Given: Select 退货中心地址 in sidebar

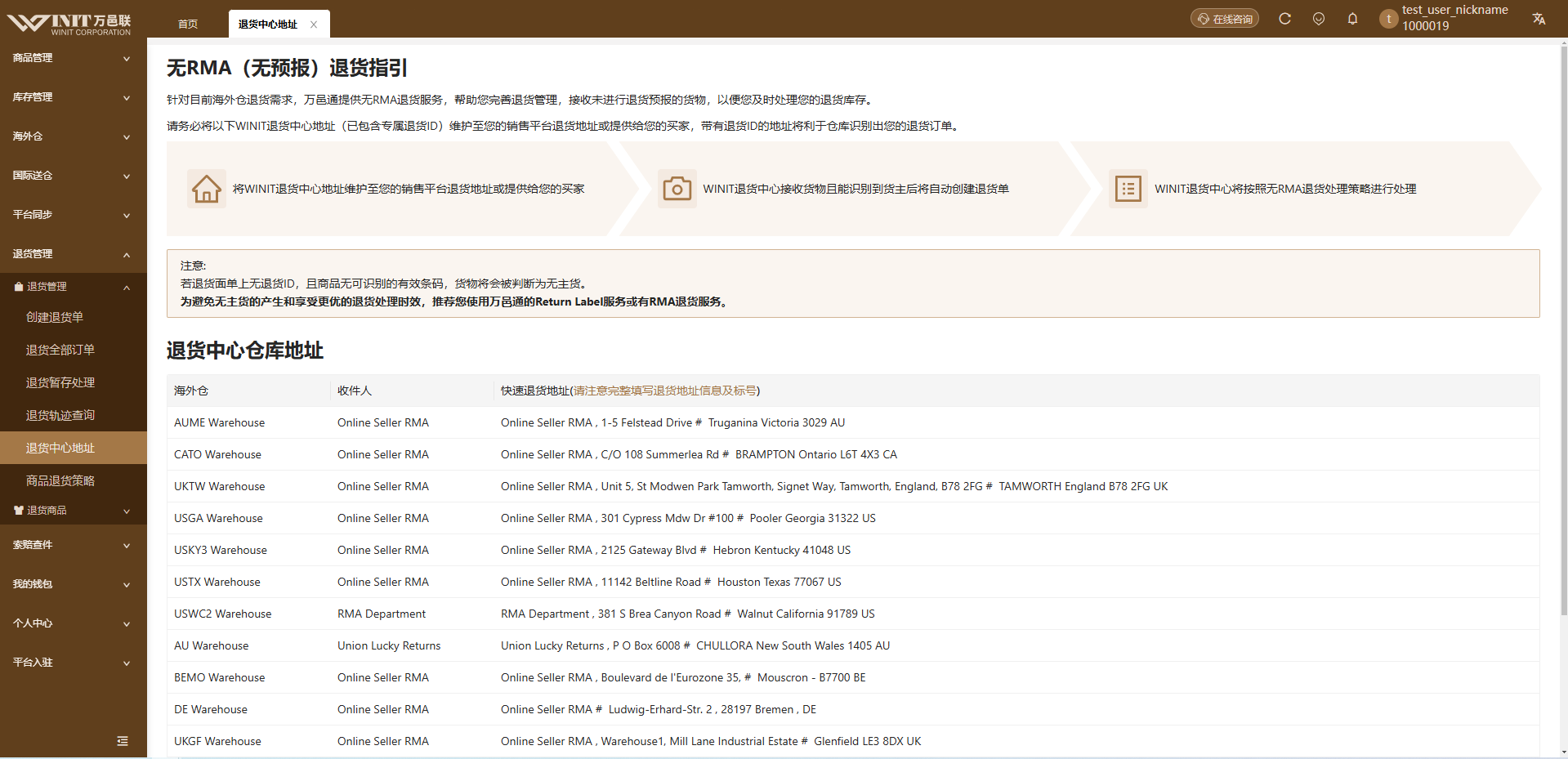Looking at the screenshot, I should pos(74,448).
